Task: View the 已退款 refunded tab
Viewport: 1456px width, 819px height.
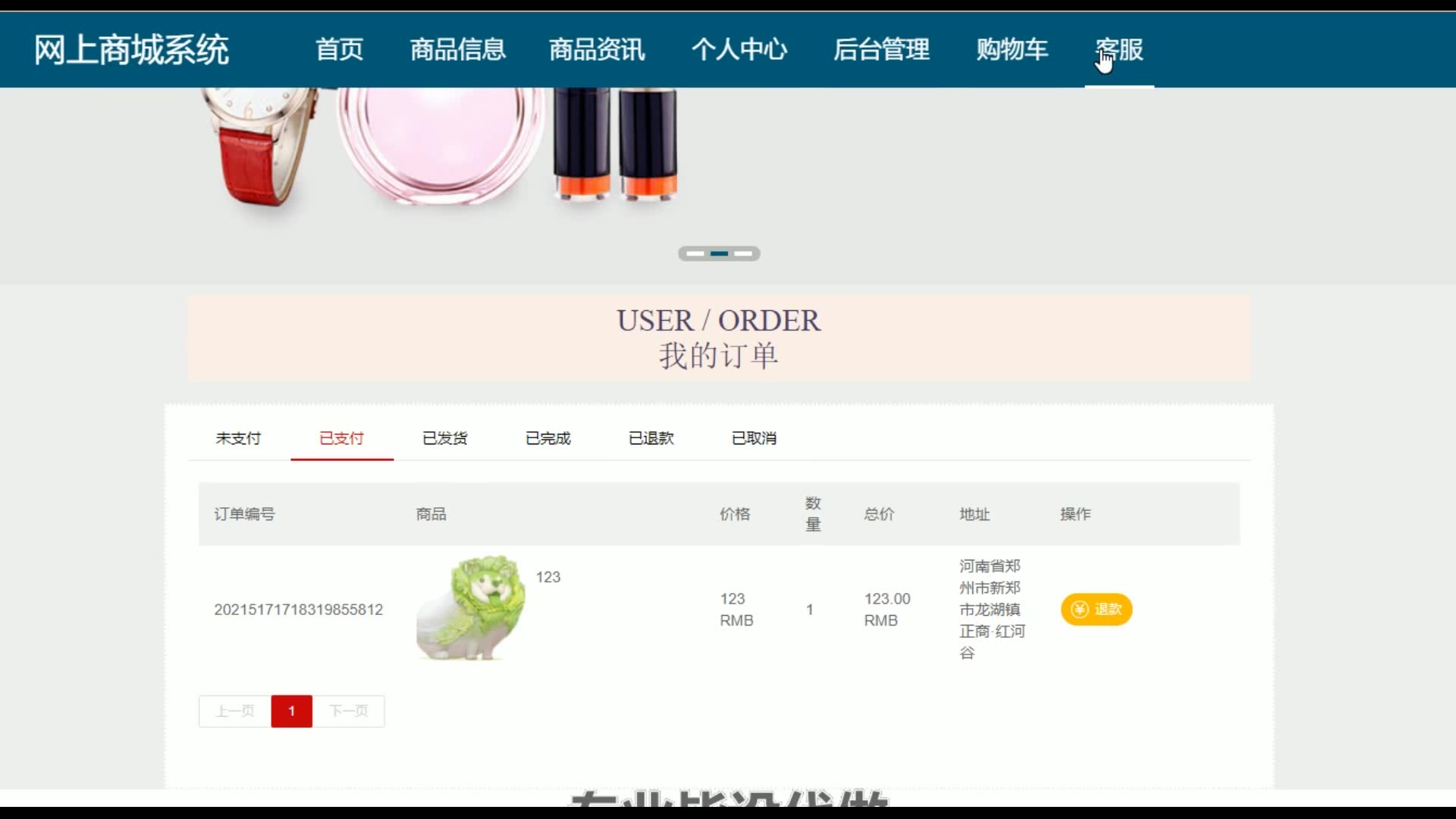Action: [x=651, y=438]
